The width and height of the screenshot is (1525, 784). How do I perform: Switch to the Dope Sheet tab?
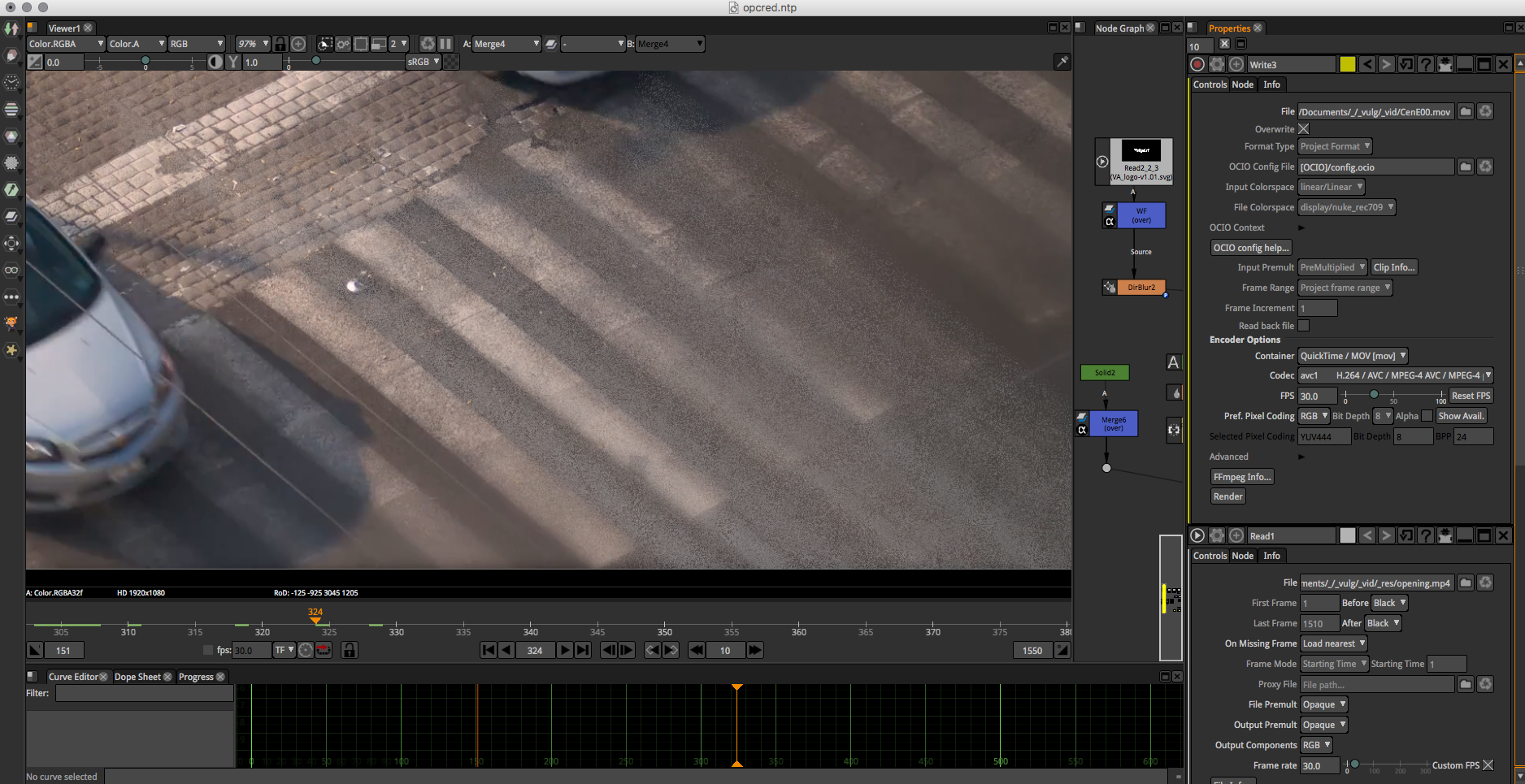click(x=137, y=677)
